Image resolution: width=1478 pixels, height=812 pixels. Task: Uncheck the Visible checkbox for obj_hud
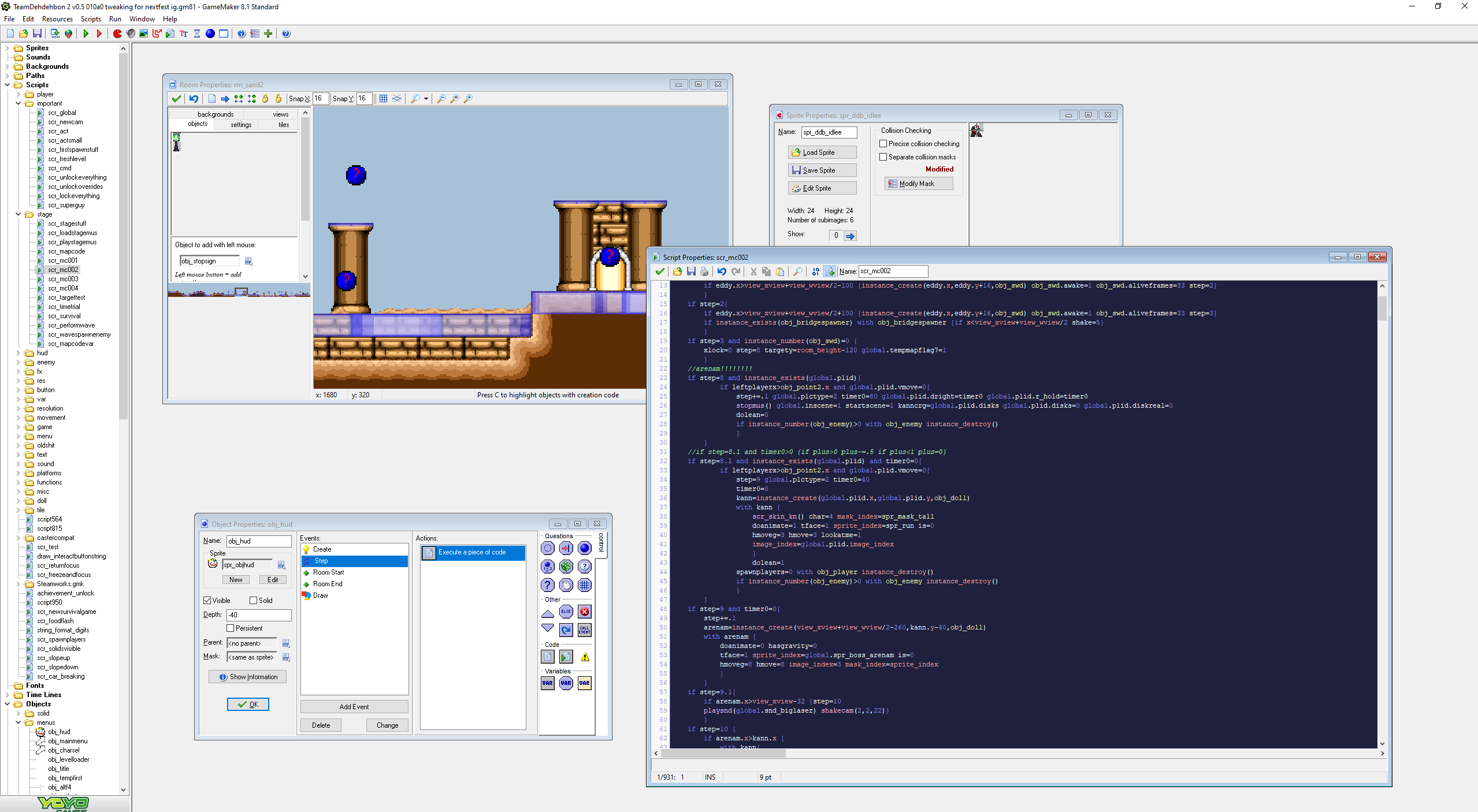click(x=207, y=601)
